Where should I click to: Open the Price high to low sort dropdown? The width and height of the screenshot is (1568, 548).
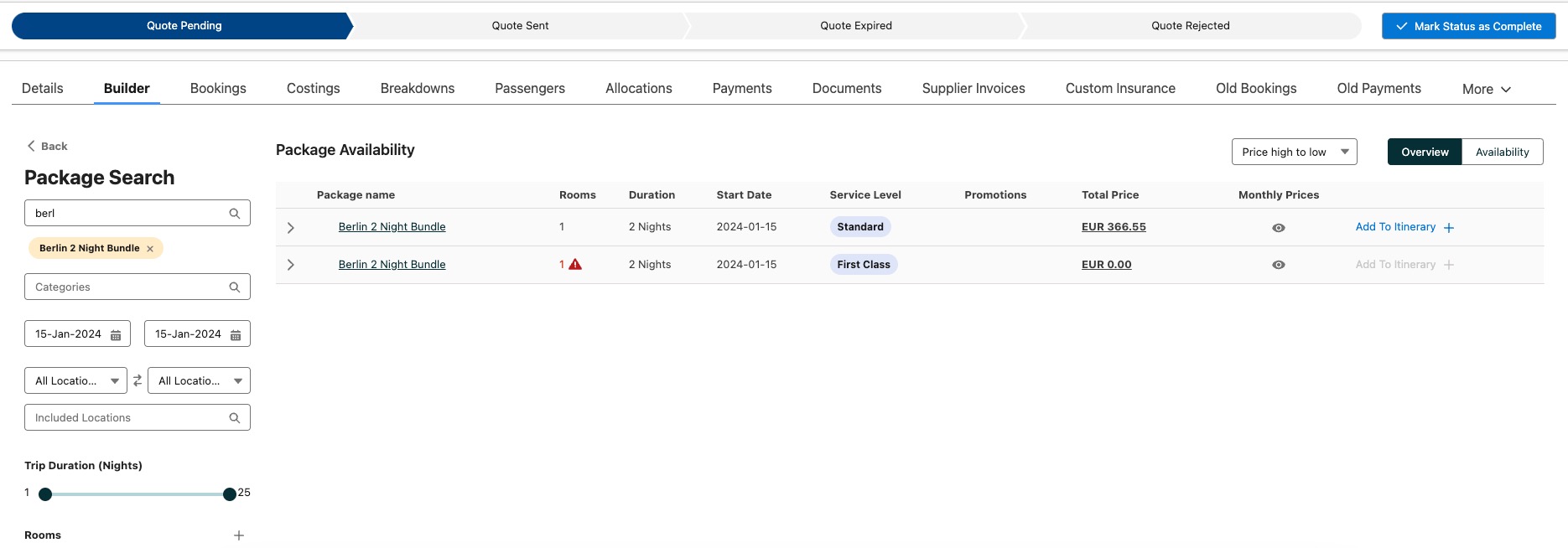[1294, 152]
